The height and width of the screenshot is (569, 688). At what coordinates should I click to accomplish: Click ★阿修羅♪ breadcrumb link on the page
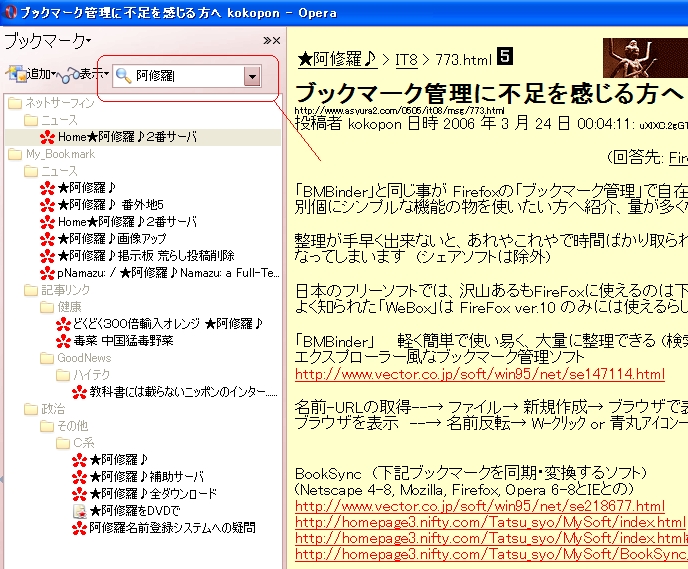[x=337, y=59]
